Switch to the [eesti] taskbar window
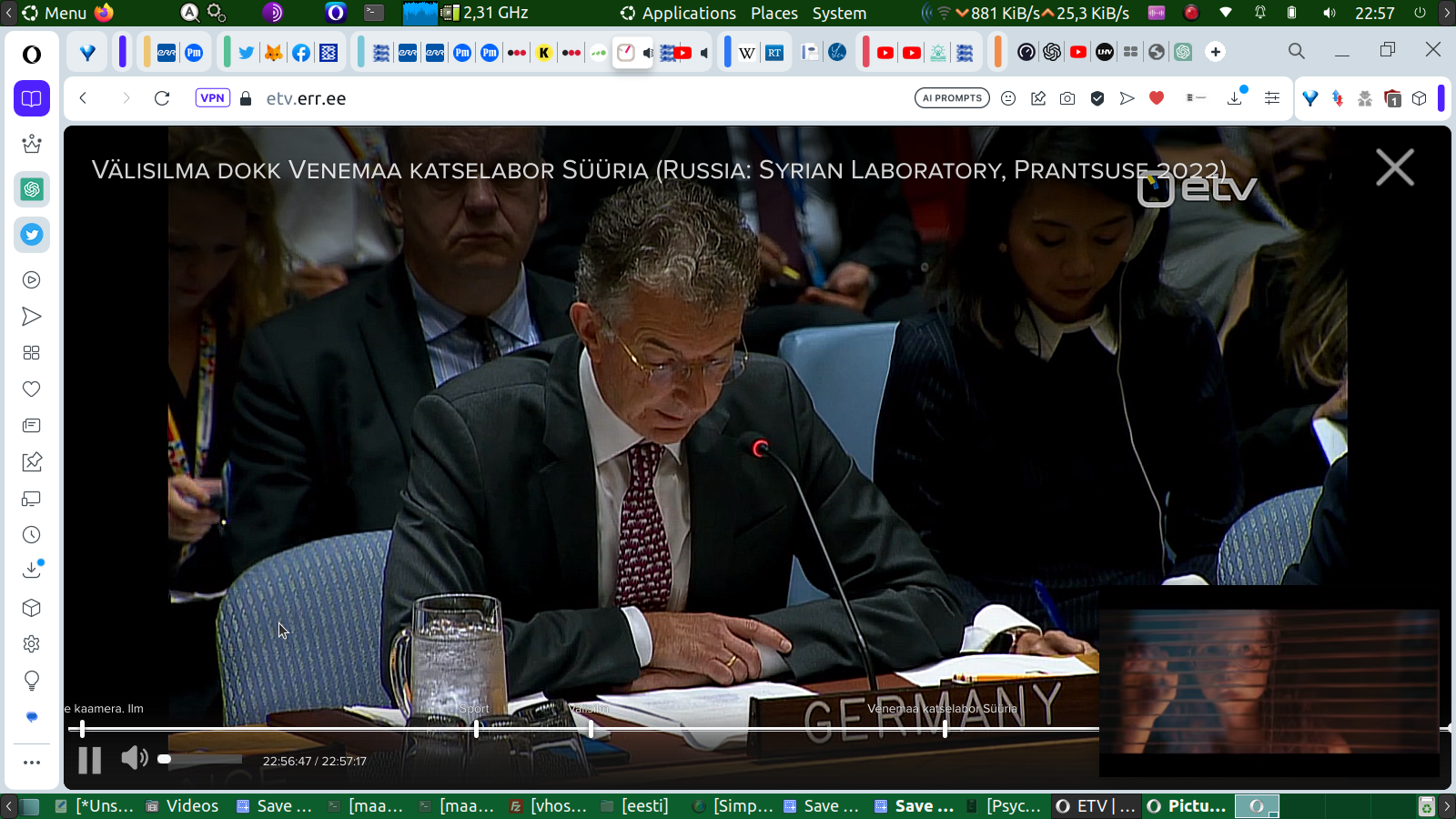Screen dimensions: 1456x819 [635, 806]
